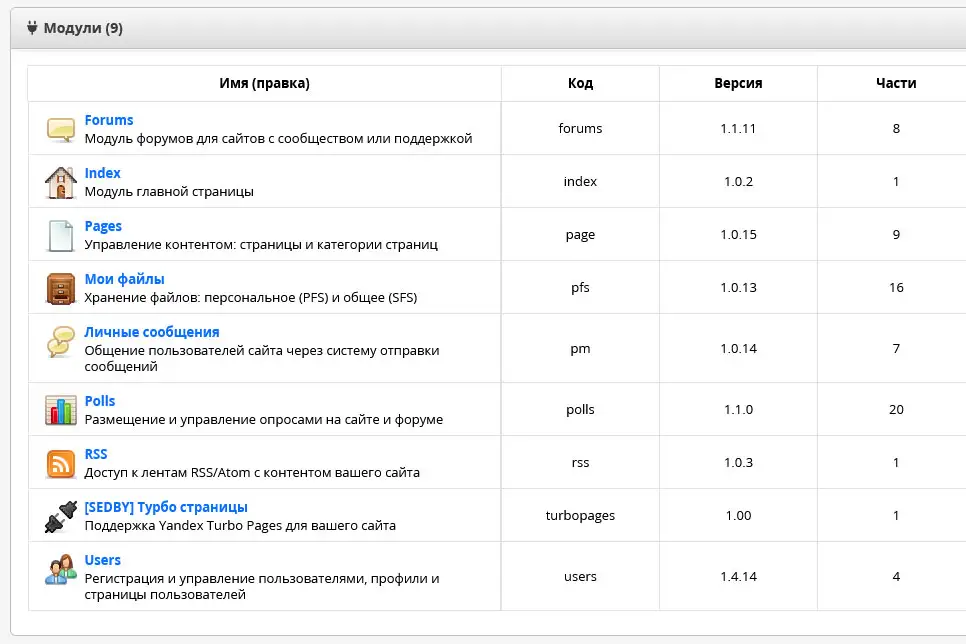Click the Имя (правка) column header
Screen dimensions: 966x644
264,84
